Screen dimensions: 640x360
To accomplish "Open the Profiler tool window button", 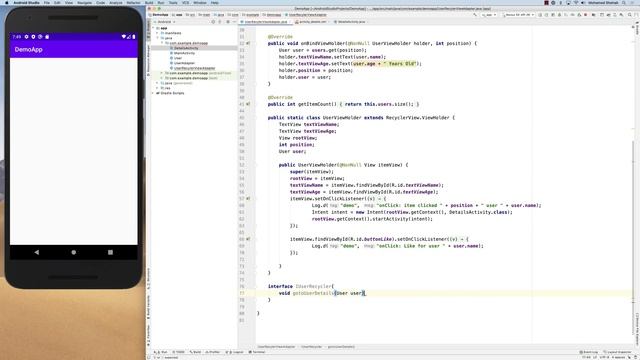I will pos(213,352).
